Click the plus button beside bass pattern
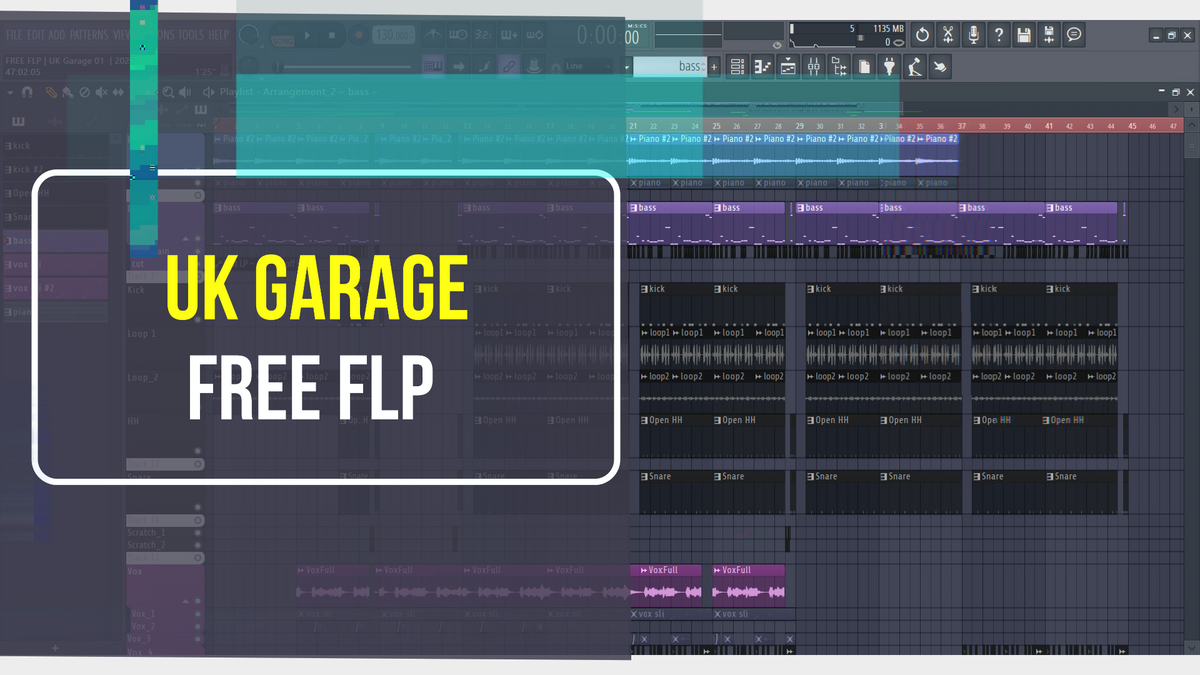The width and height of the screenshot is (1200, 675). coord(714,67)
